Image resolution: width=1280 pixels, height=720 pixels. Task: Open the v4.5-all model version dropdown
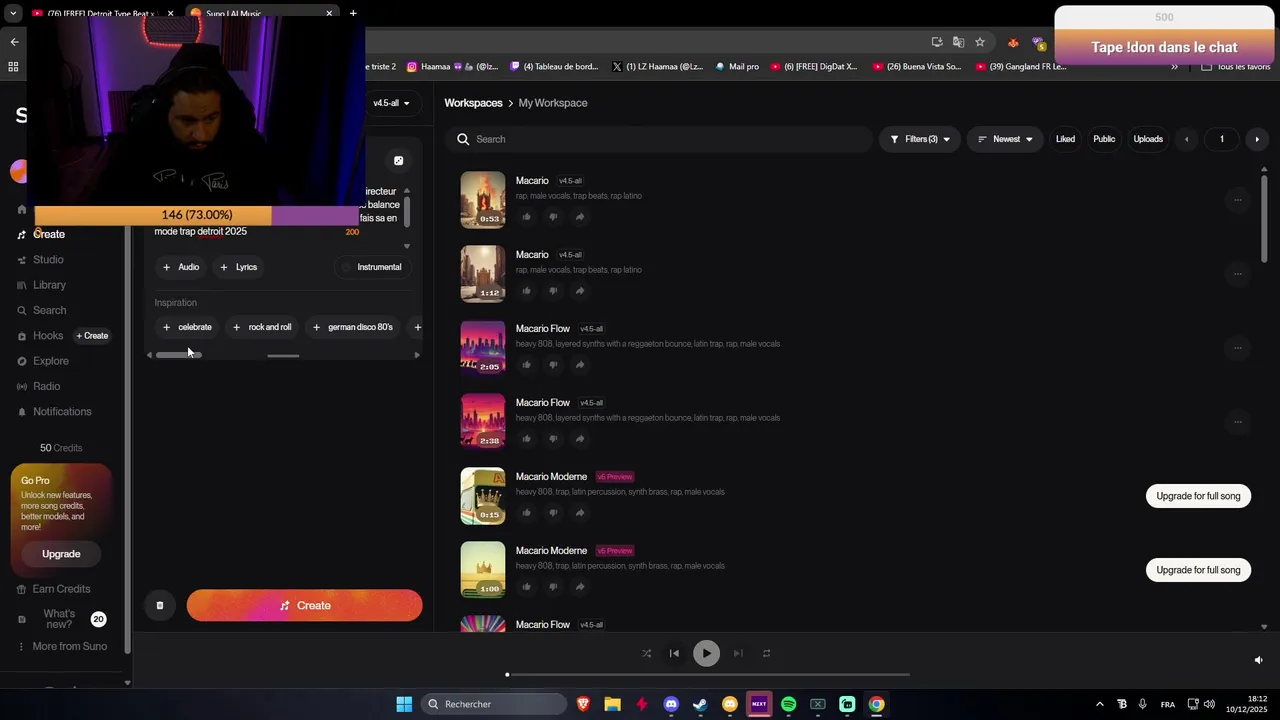click(x=391, y=103)
